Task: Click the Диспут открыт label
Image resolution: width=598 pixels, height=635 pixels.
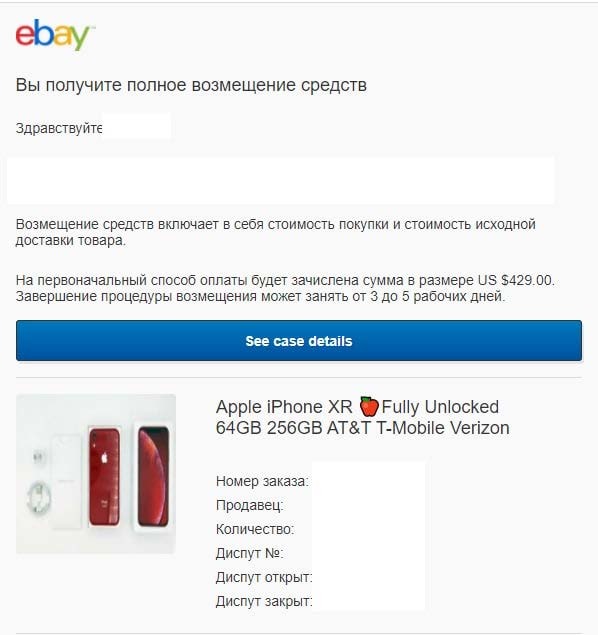Action: pyautogui.click(x=264, y=577)
